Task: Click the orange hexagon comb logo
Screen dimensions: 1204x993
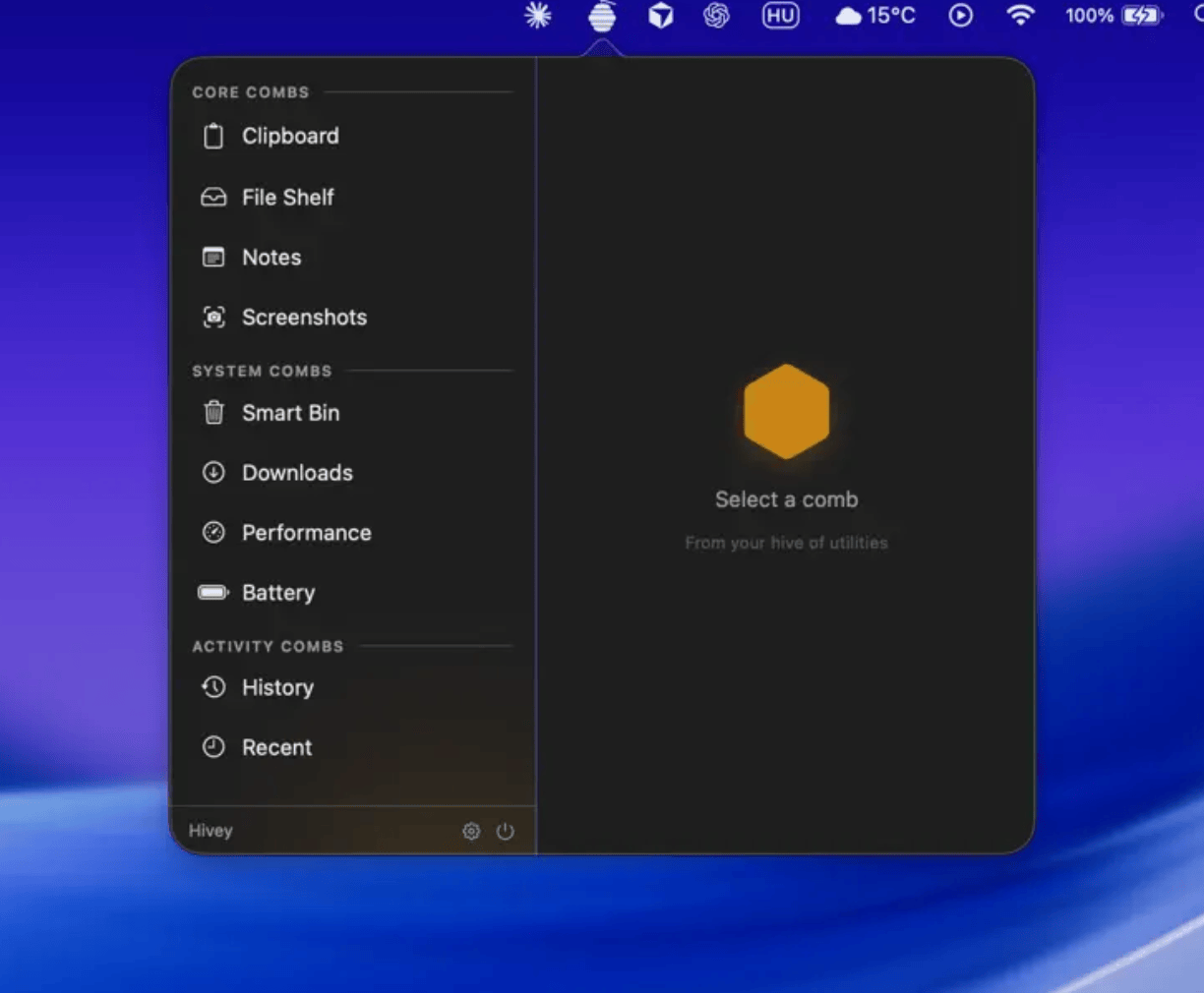Action: click(x=787, y=411)
